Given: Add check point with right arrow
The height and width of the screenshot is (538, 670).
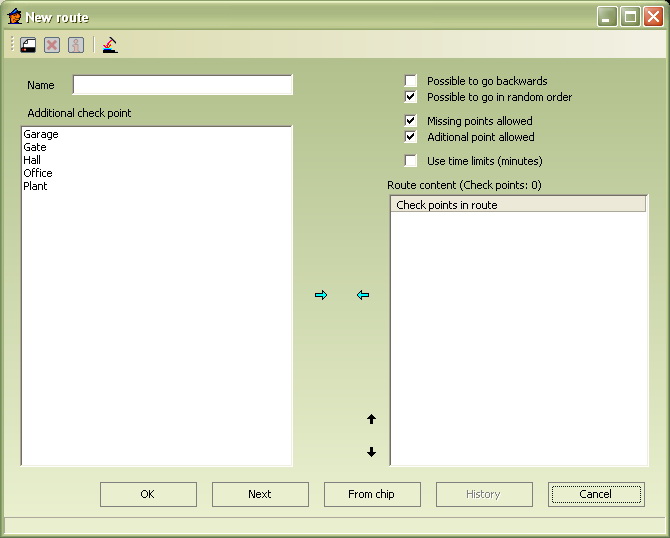Looking at the screenshot, I should (321, 295).
